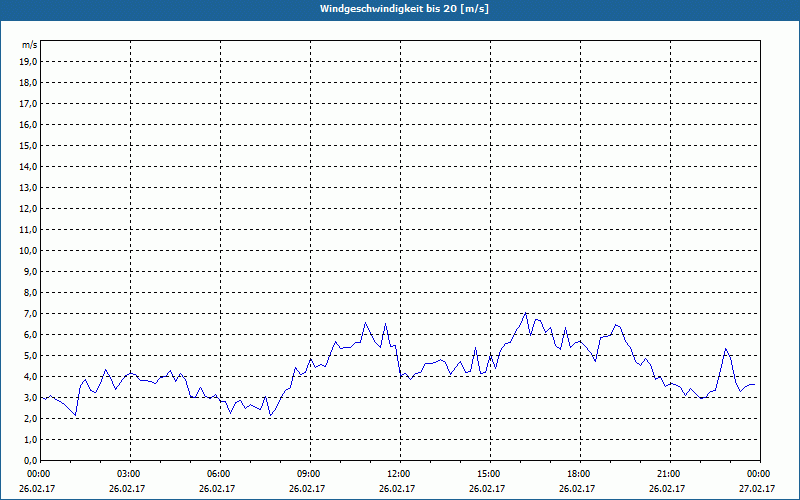Click the 8,0 y-axis label

(x=30, y=292)
